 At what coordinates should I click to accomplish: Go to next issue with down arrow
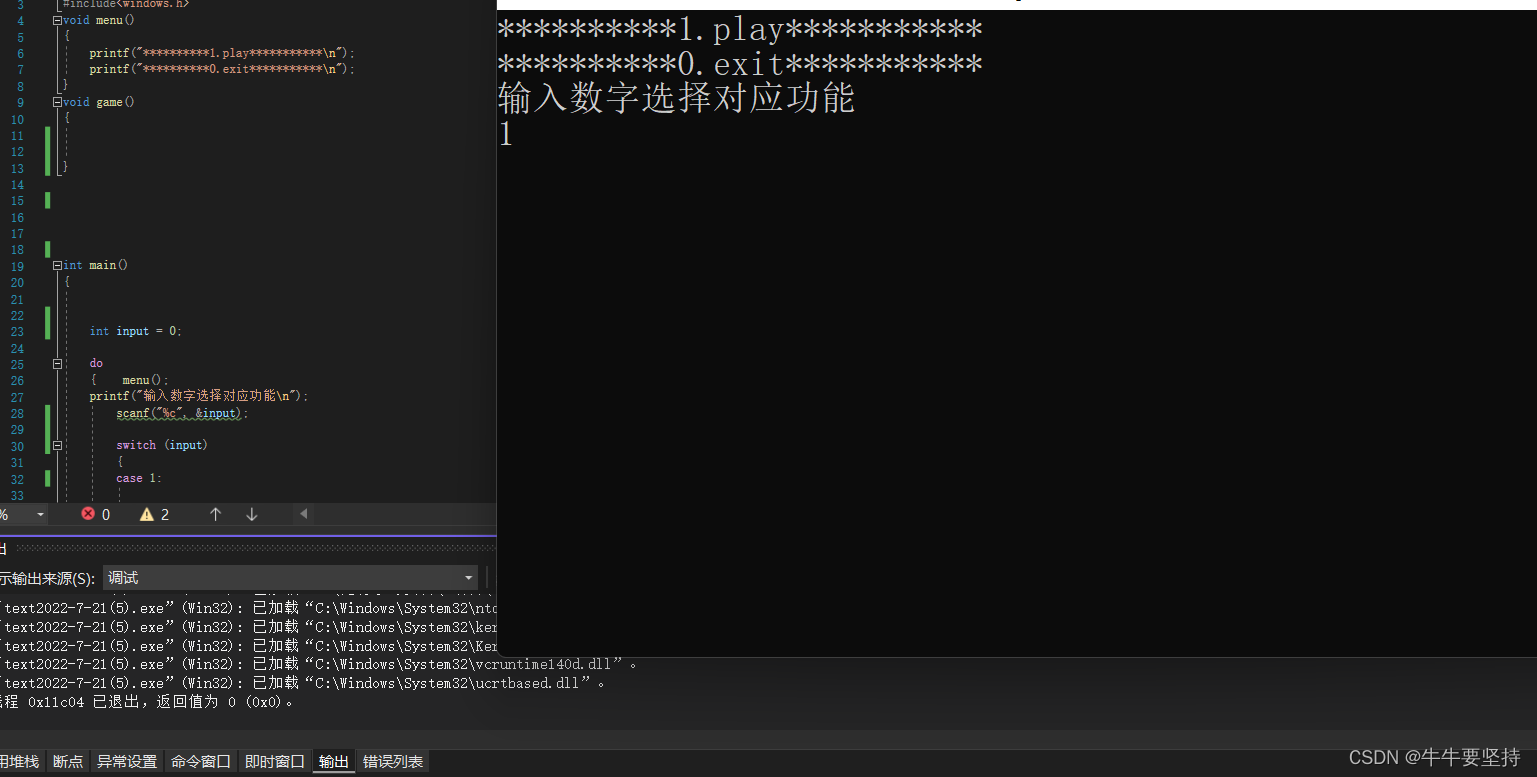tap(252, 514)
